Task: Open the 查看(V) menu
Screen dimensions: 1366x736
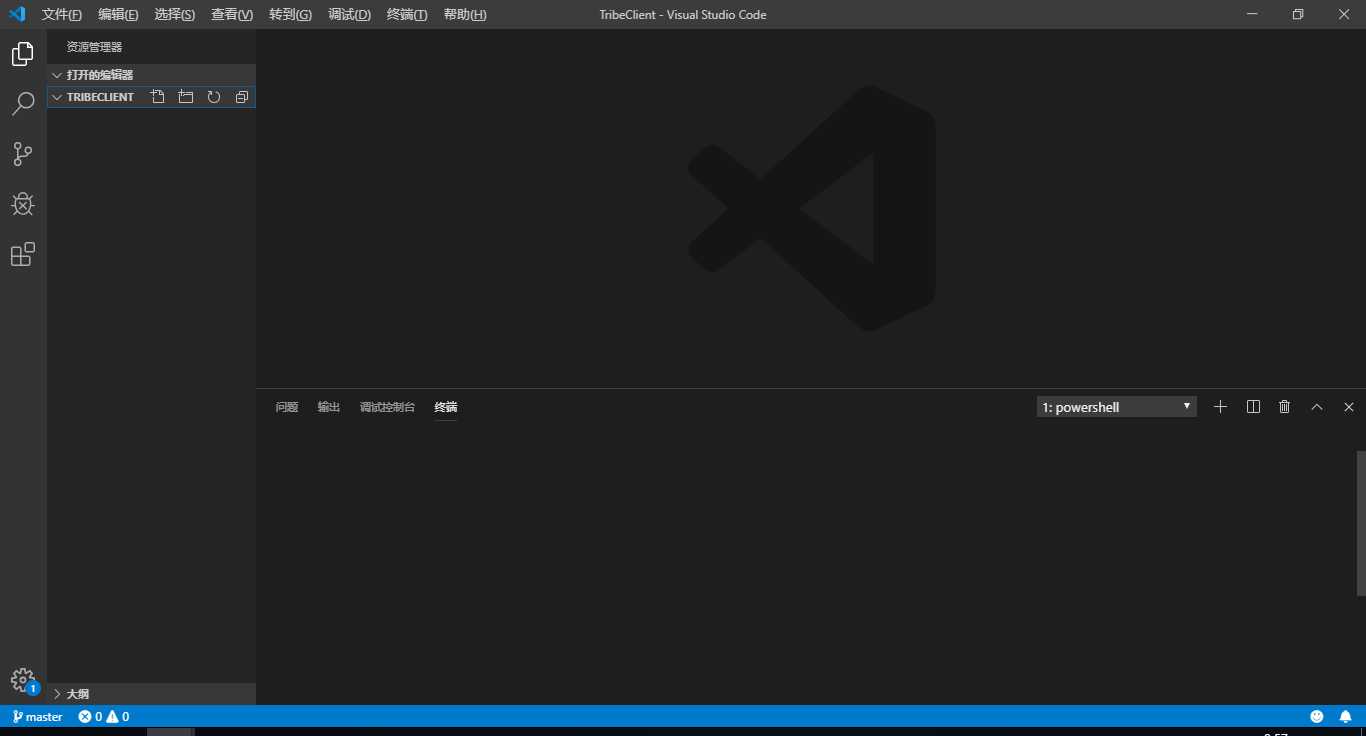Action: pyautogui.click(x=232, y=15)
